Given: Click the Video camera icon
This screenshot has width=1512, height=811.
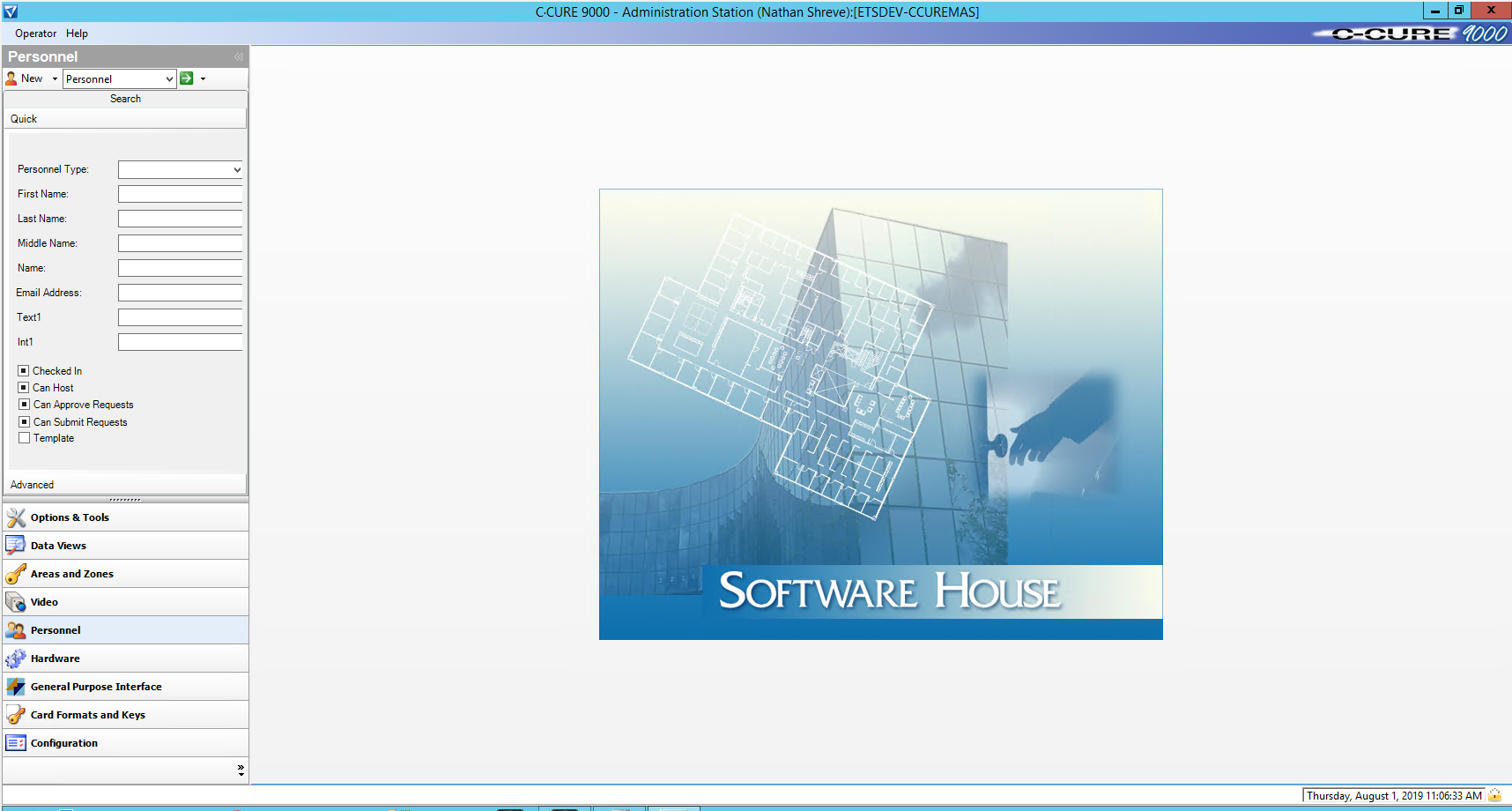Looking at the screenshot, I should point(16,602).
